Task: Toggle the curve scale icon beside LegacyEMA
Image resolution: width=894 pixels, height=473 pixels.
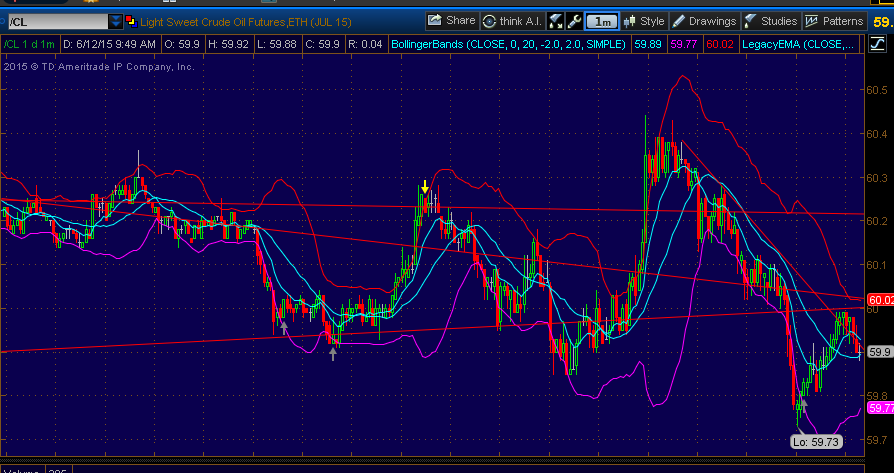Action: [x=876, y=44]
